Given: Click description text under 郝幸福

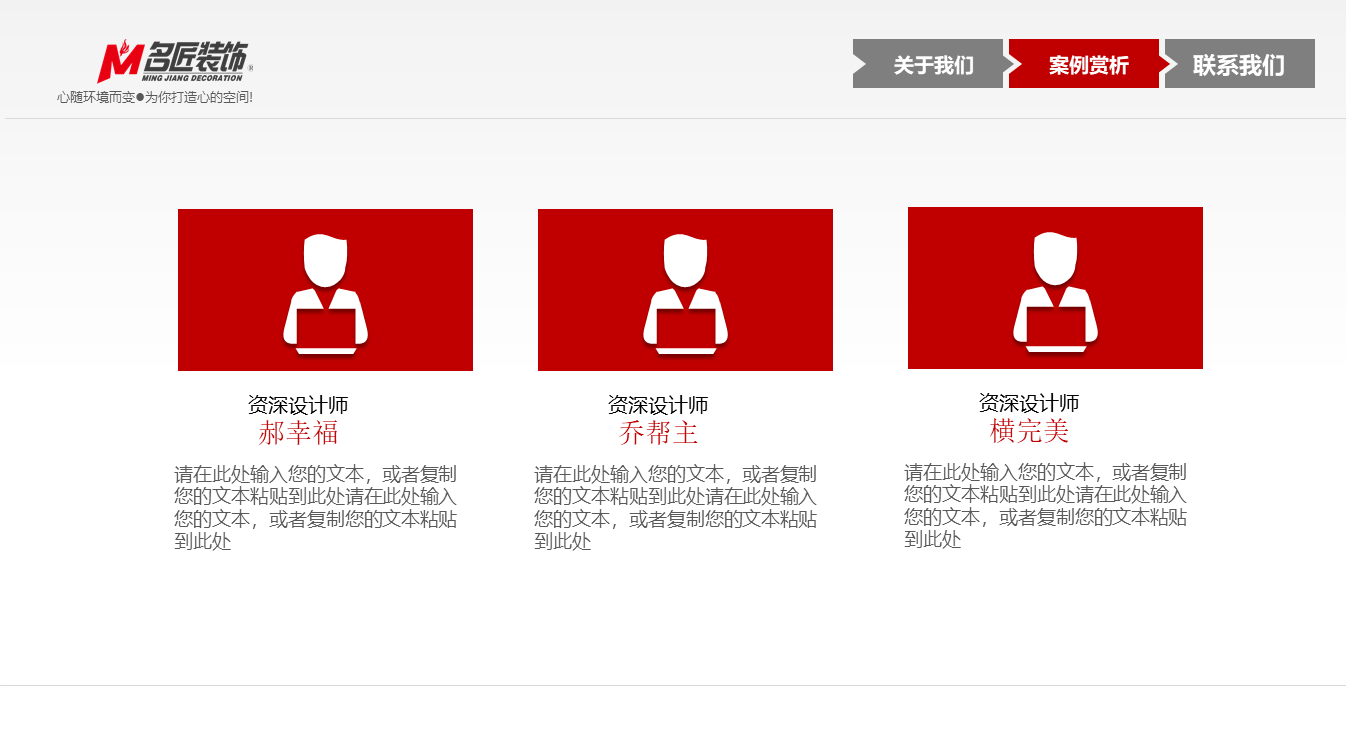Looking at the screenshot, I should 315,507.
